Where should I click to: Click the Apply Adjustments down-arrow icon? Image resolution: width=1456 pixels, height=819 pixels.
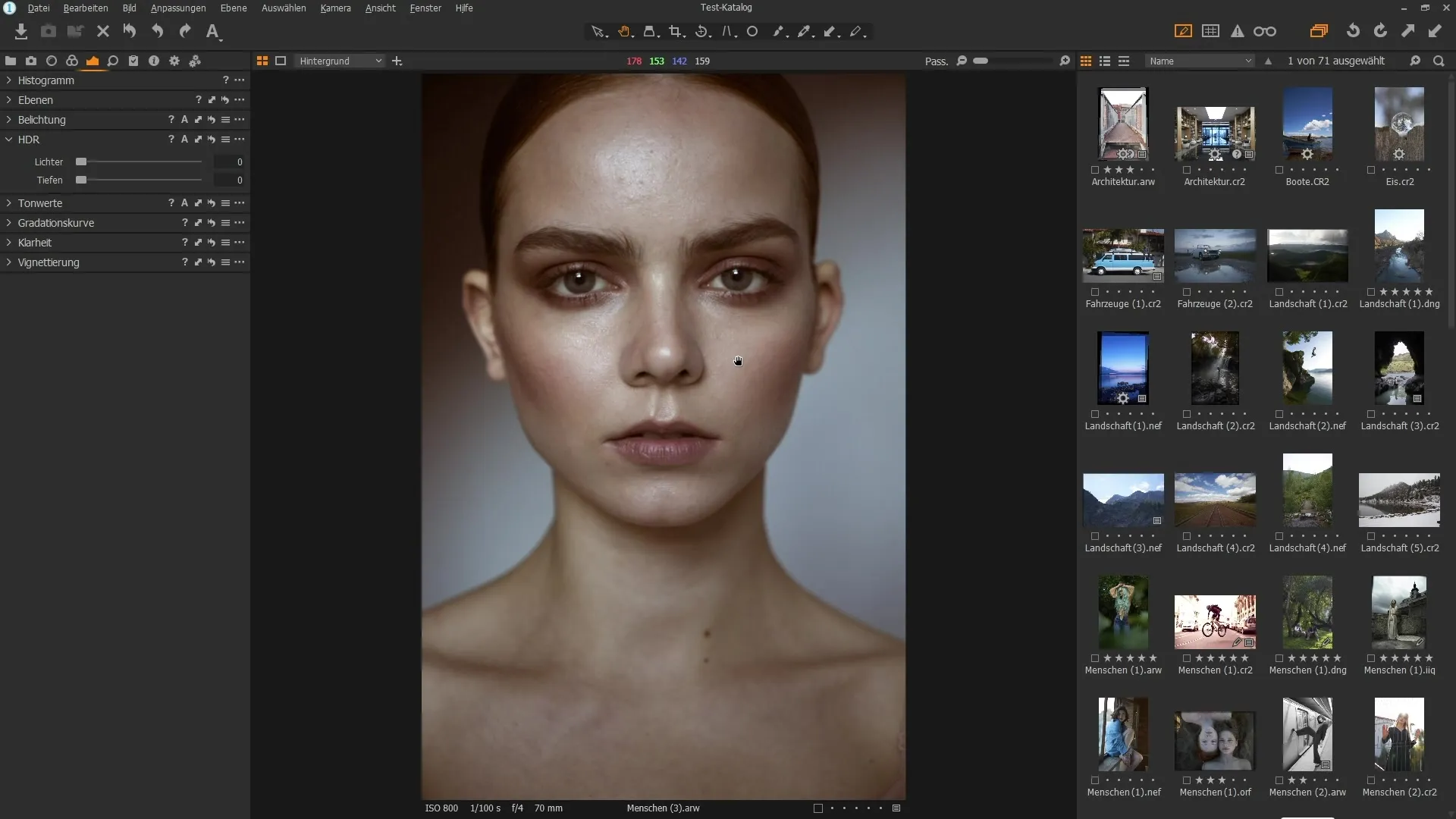(1435, 31)
